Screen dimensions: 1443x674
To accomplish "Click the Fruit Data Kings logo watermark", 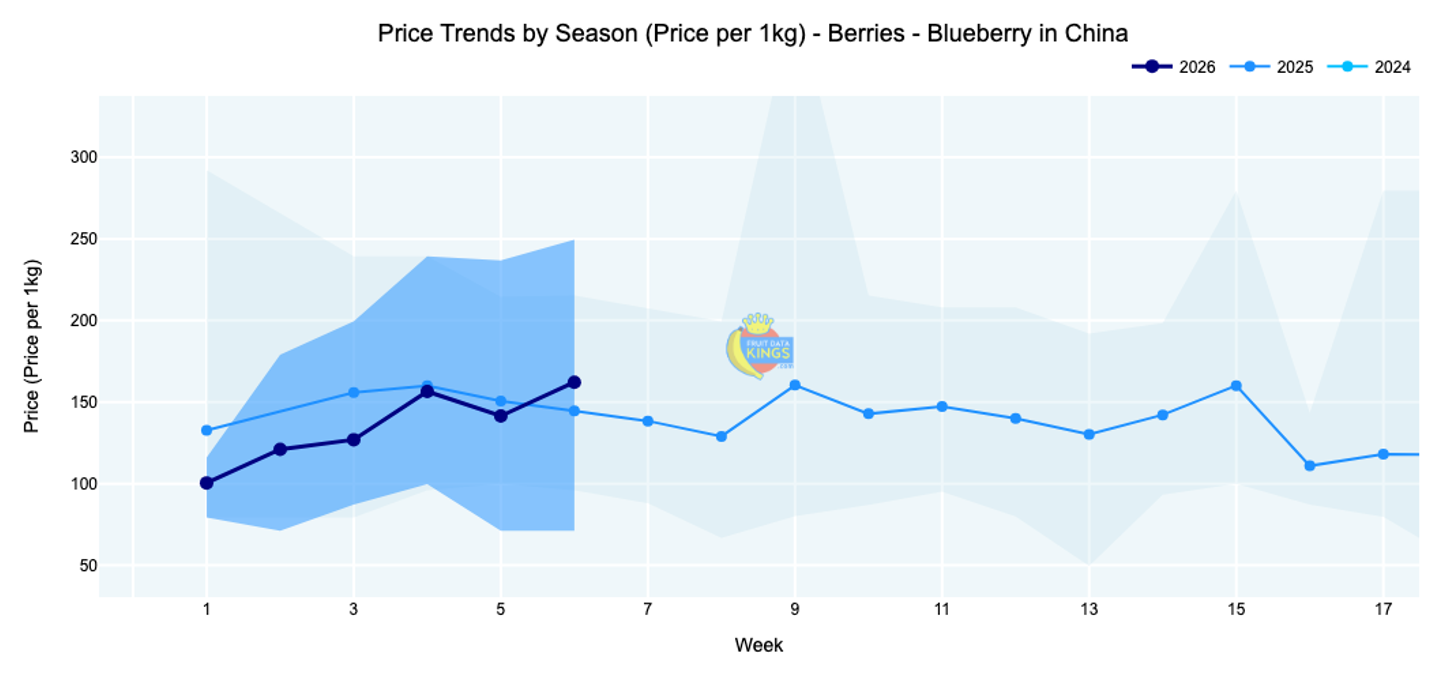I will click(x=759, y=346).
